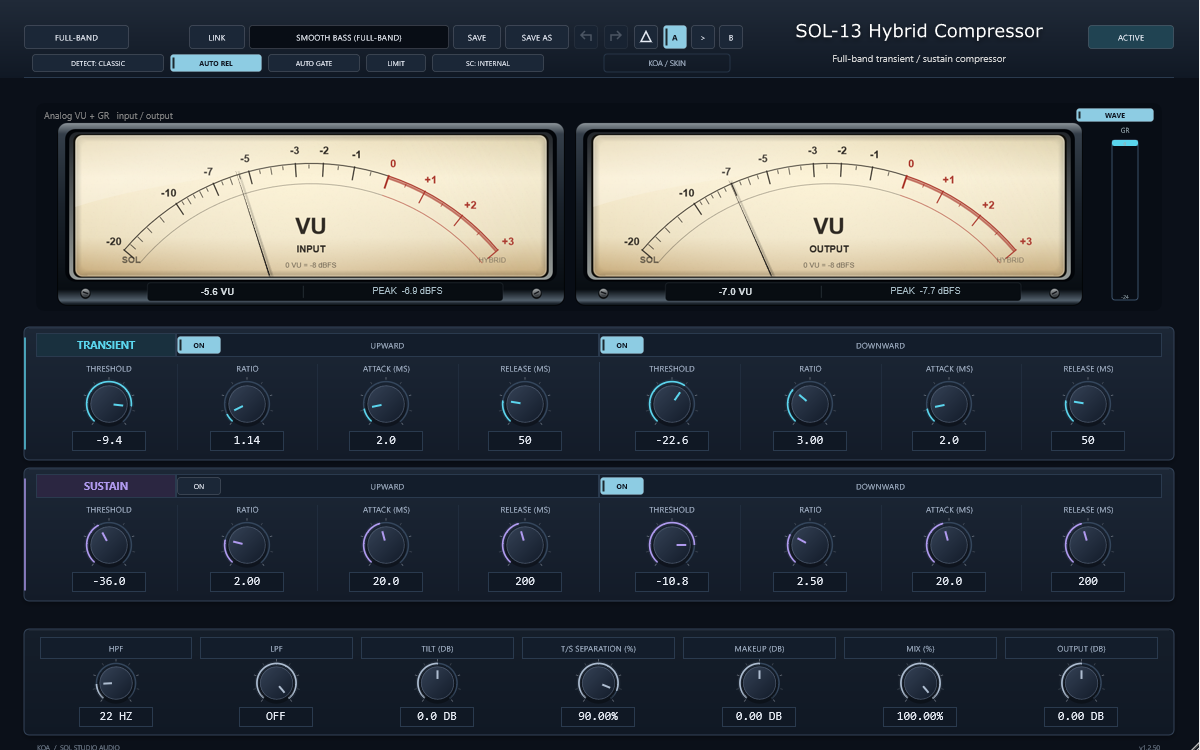Edit Sustain Downward Threshold value -10.8

click(x=672, y=581)
